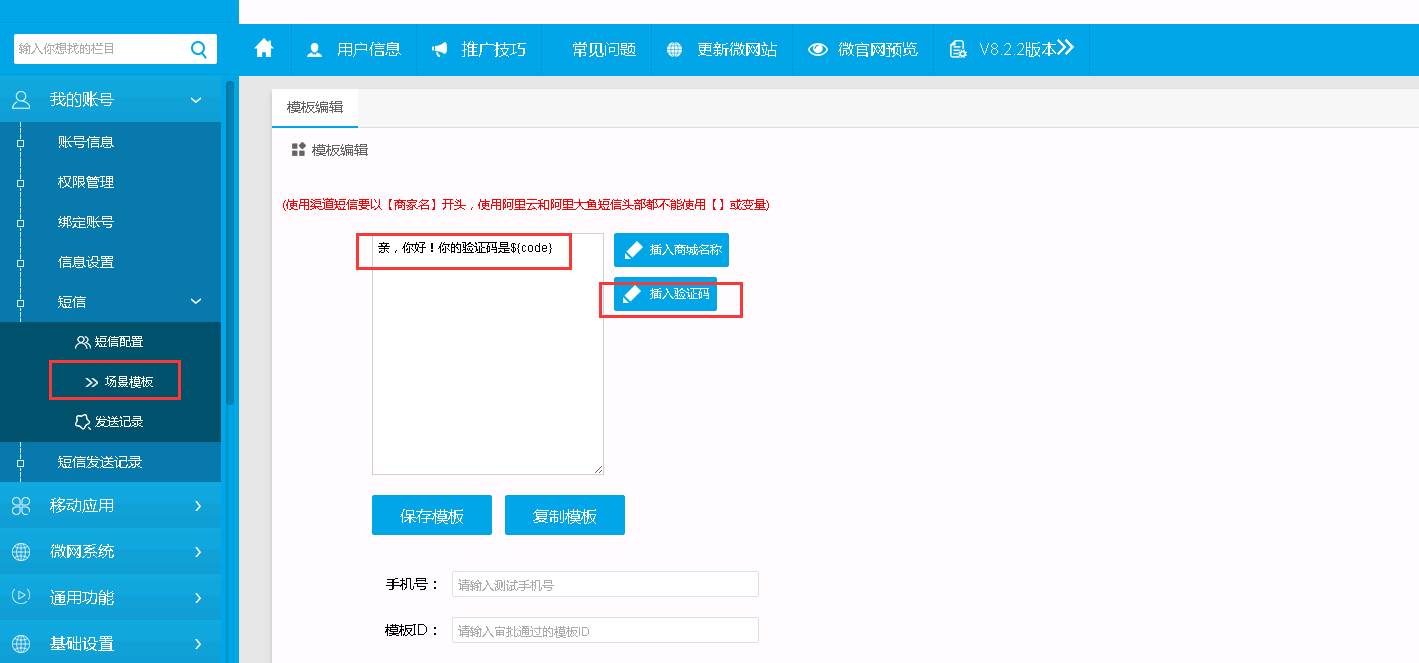Screen dimensions: 1419x663
Task: Click the 推广技巧 megaphone icon
Action: 439,49
